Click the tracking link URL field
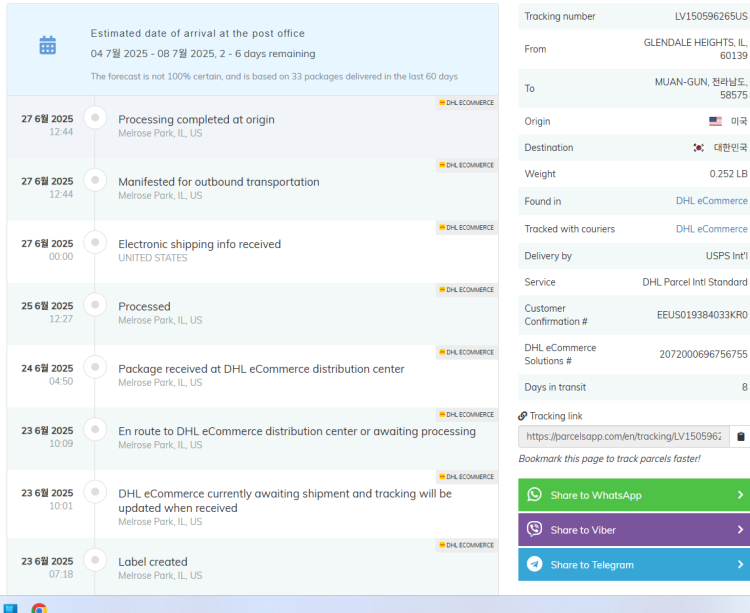750x613 pixels. [x=624, y=437]
